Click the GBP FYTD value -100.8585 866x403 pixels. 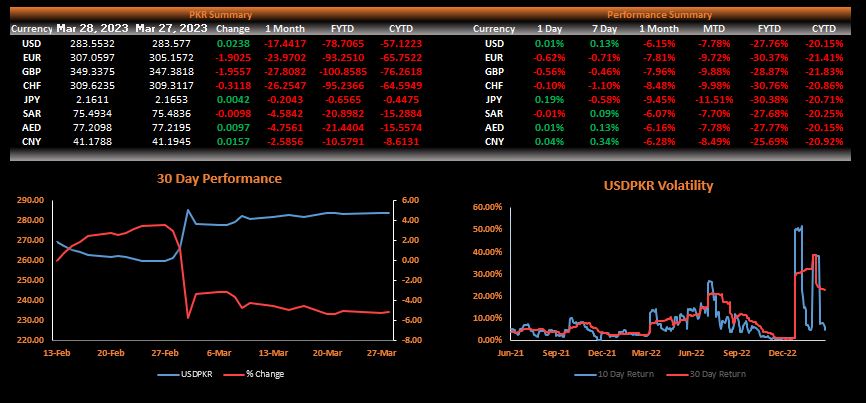click(x=342, y=71)
